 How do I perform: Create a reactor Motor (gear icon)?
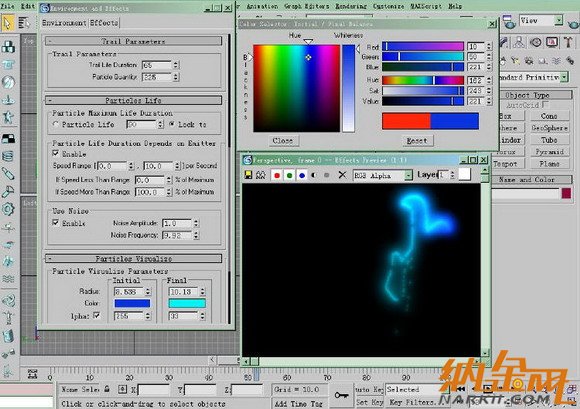pos(8,209)
